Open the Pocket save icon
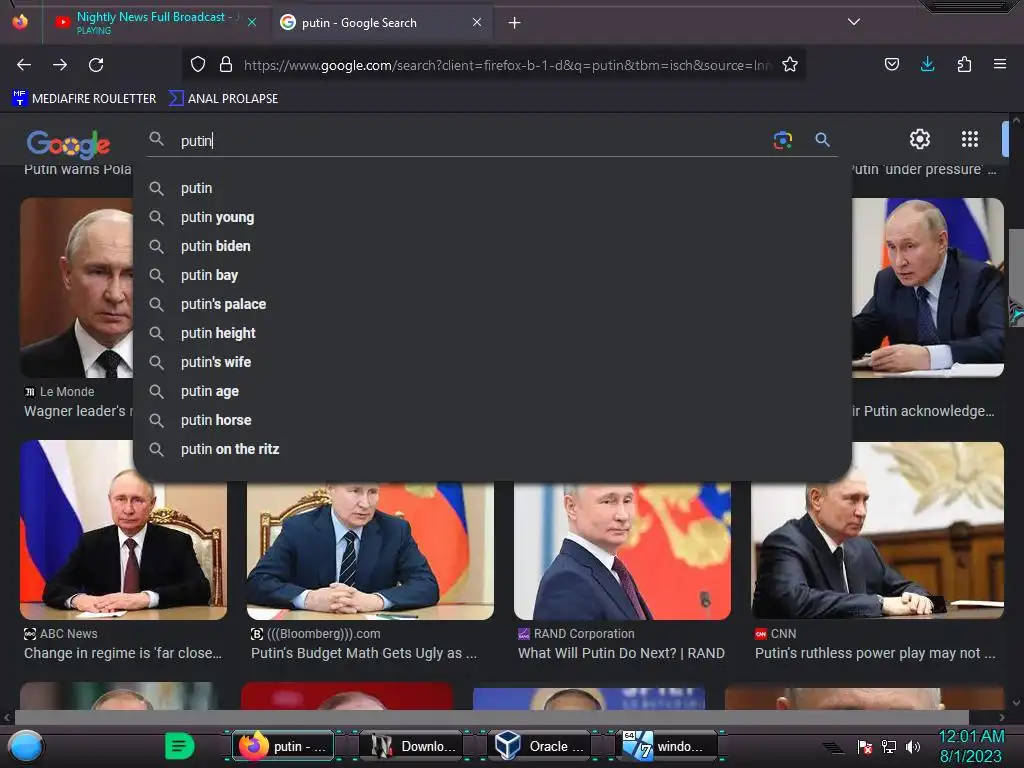Screen dimensions: 1024x768 click(x=892, y=64)
